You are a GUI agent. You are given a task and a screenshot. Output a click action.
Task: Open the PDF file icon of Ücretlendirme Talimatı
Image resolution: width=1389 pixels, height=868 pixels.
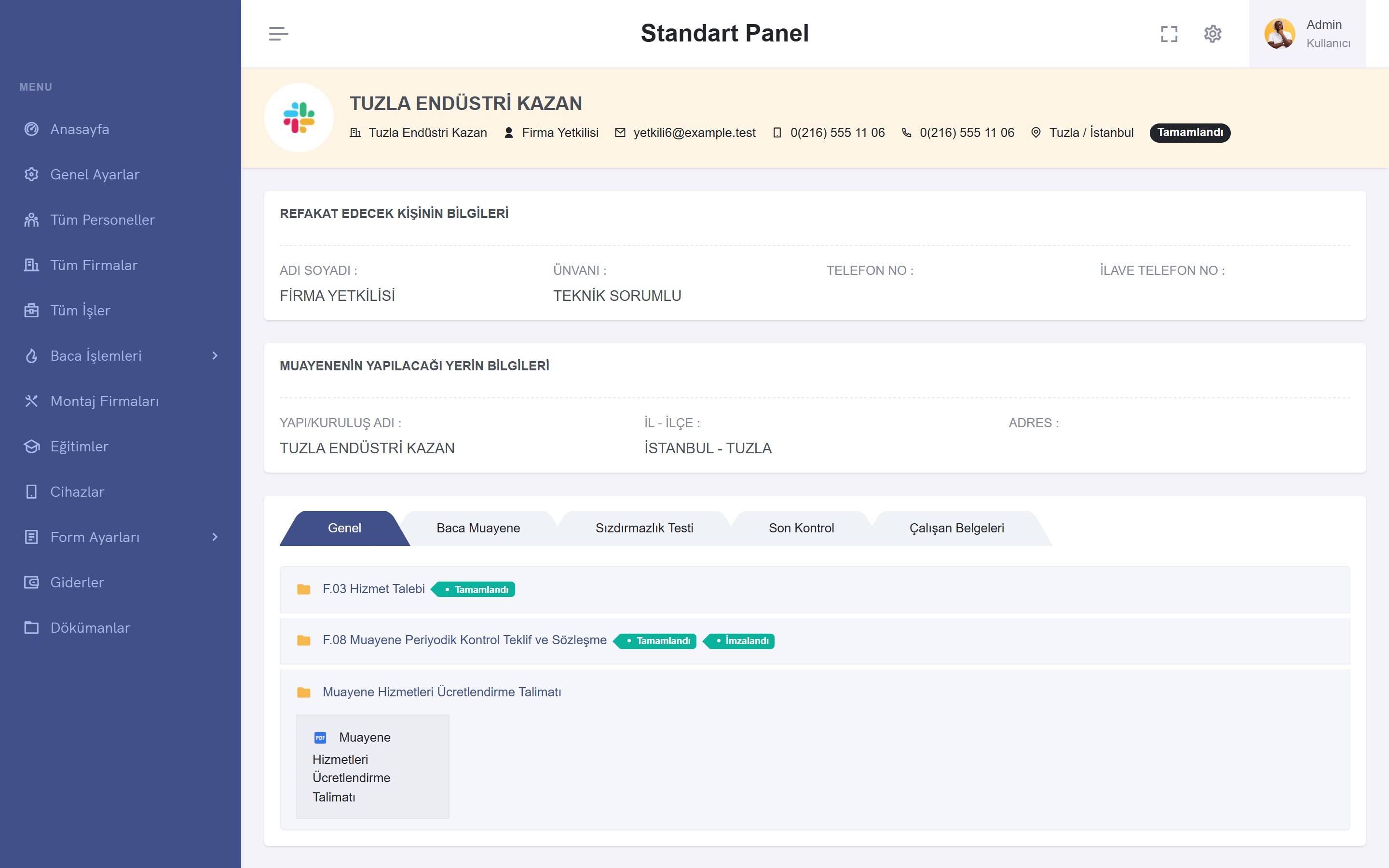point(320,737)
